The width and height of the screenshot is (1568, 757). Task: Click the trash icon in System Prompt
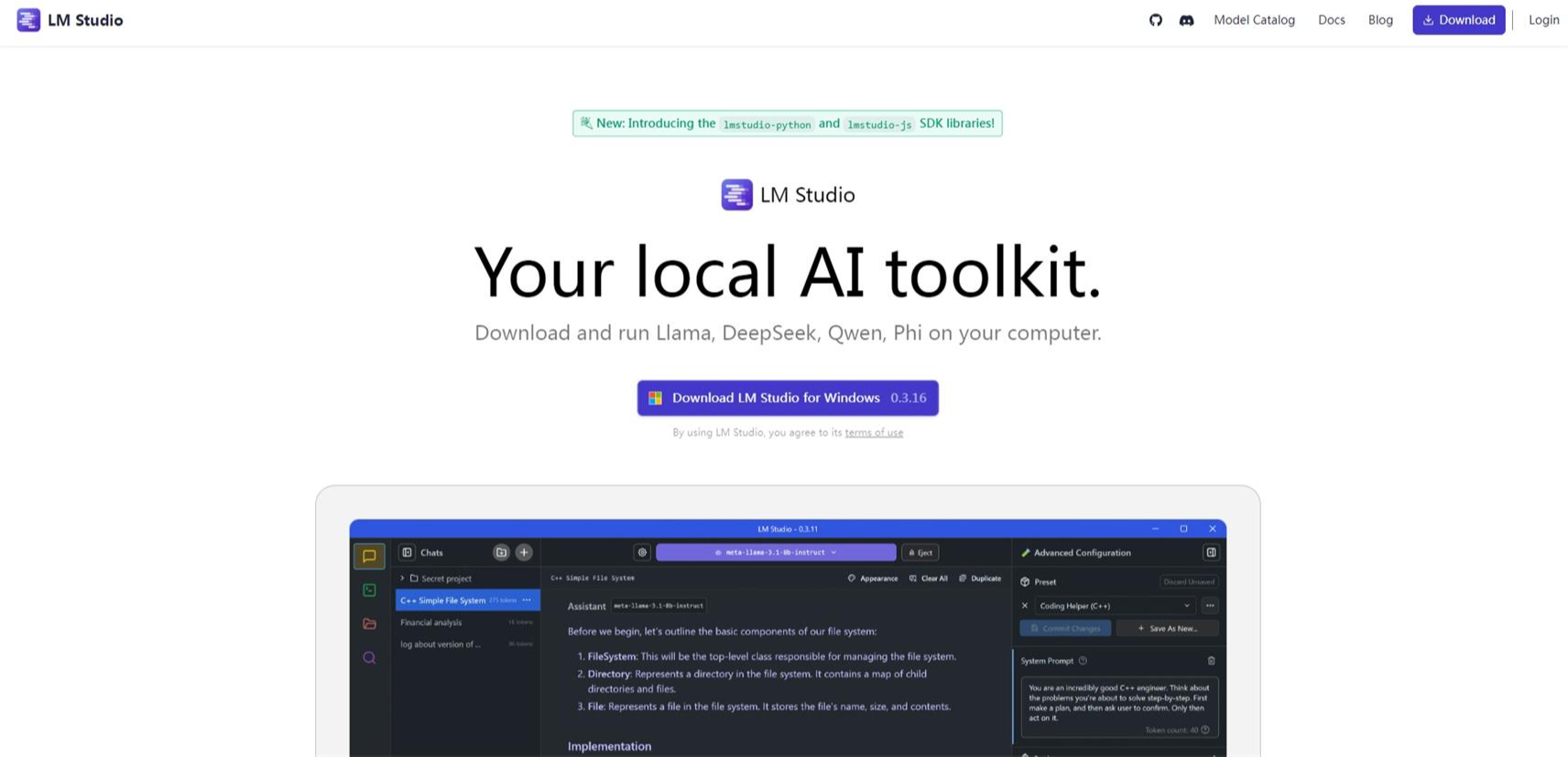click(x=1211, y=661)
